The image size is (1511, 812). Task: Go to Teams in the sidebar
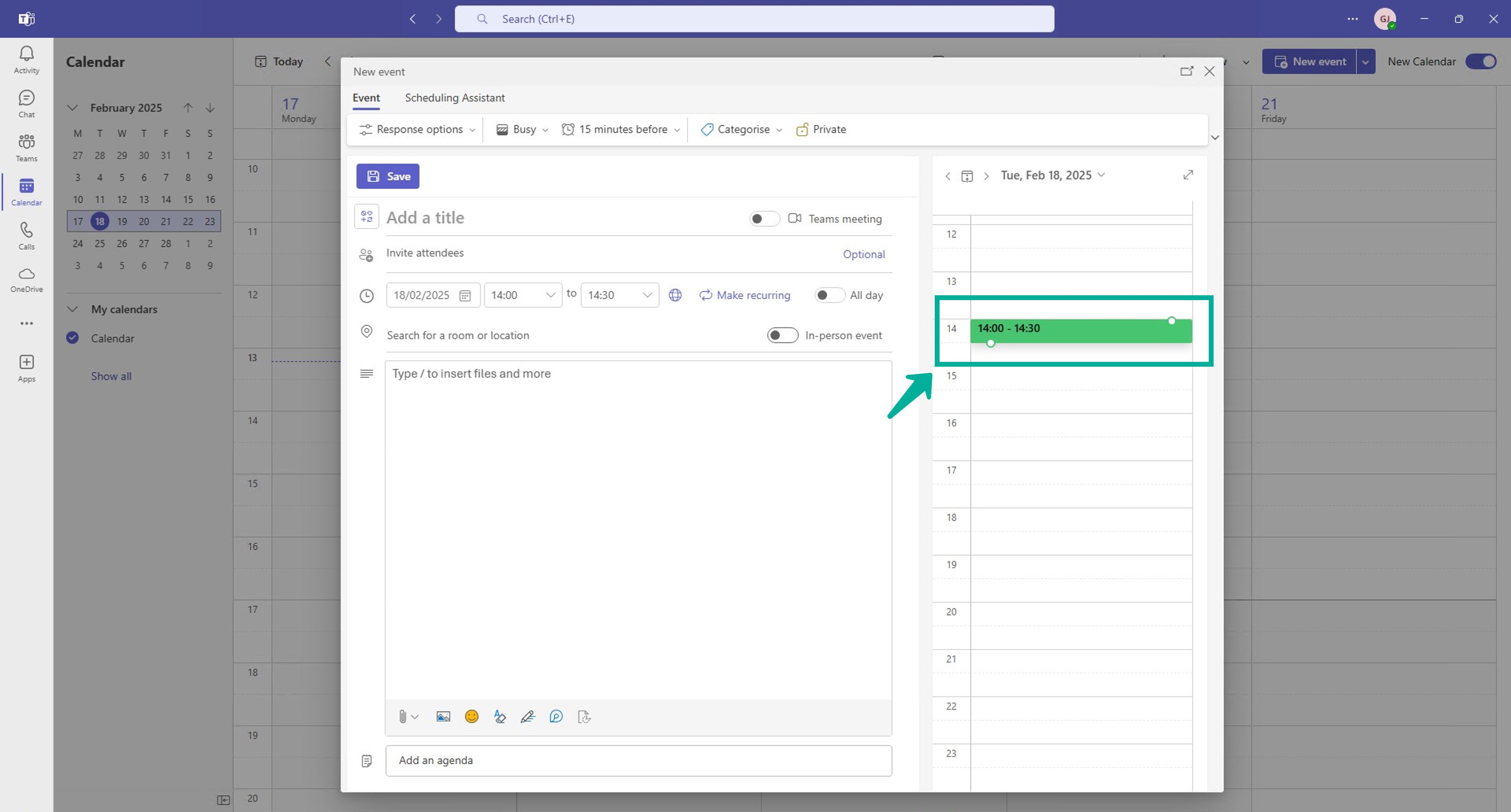pyautogui.click(x=26, y=148)
